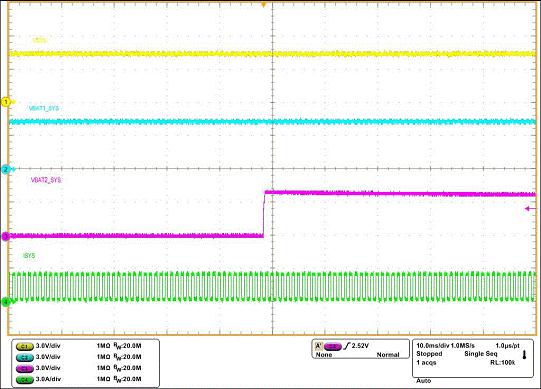This screenshot has width=541, height=389.
Task: Click the ISYS waveform label
Action: coord(29,256)
